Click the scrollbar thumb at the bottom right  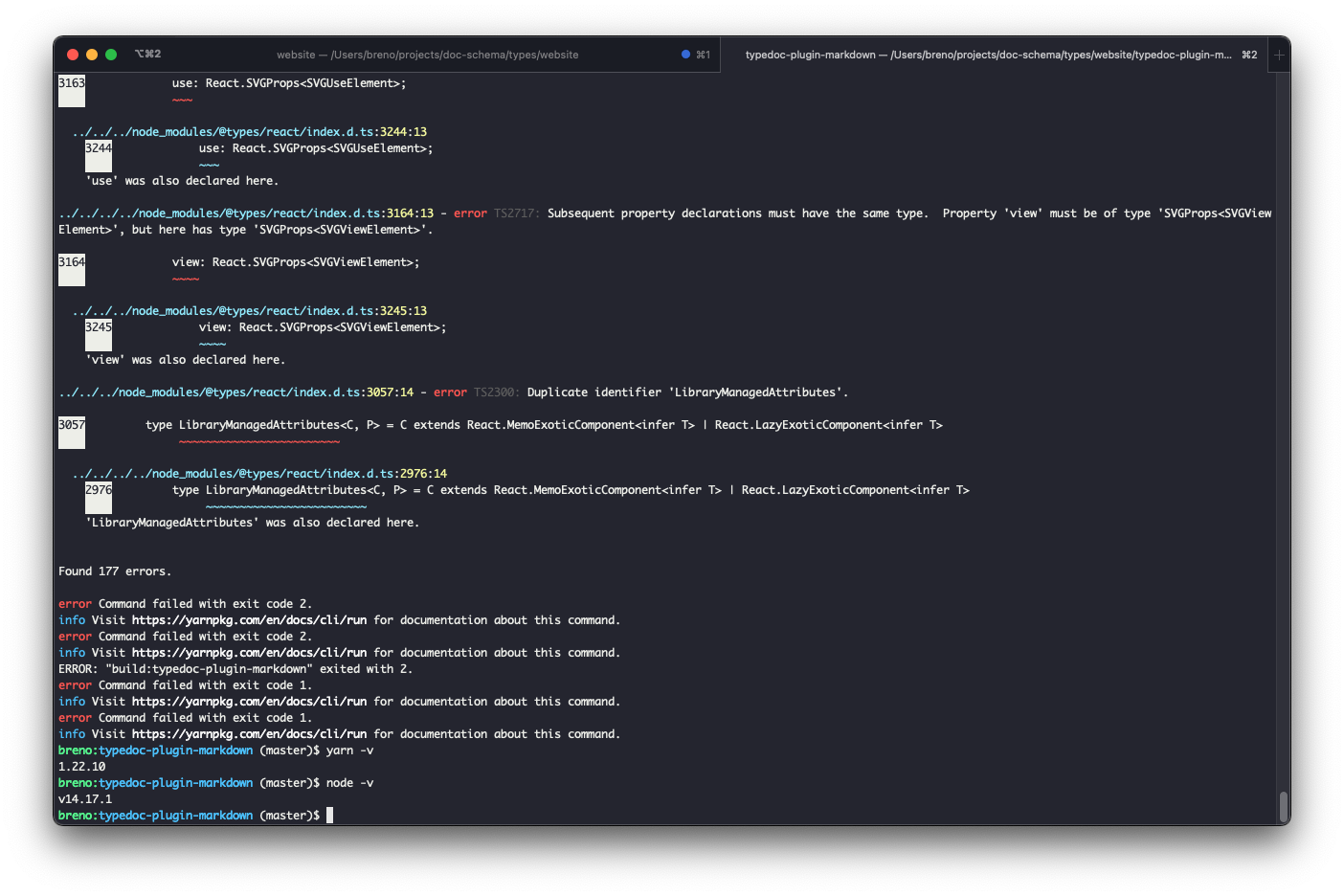pos(1284,807)
